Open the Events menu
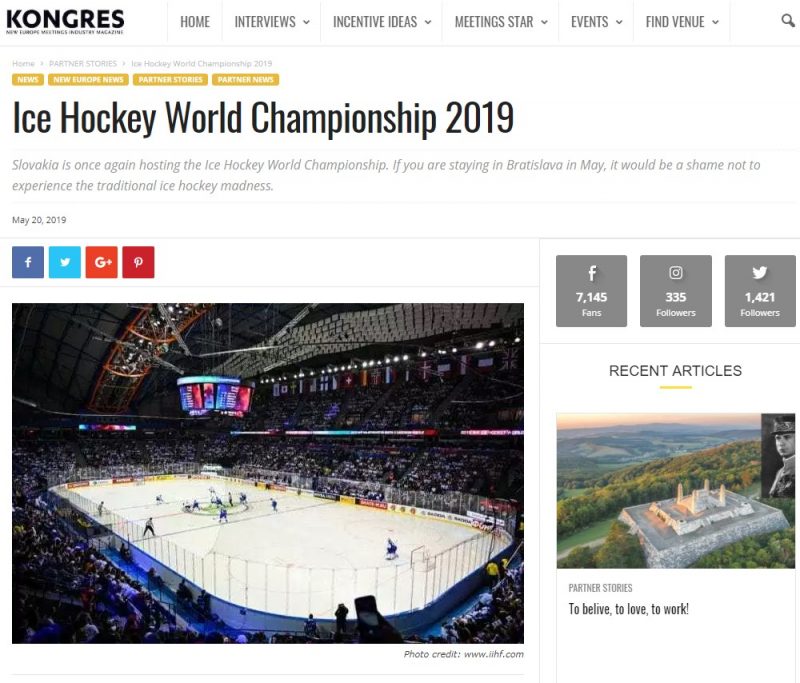 point(597,22)
